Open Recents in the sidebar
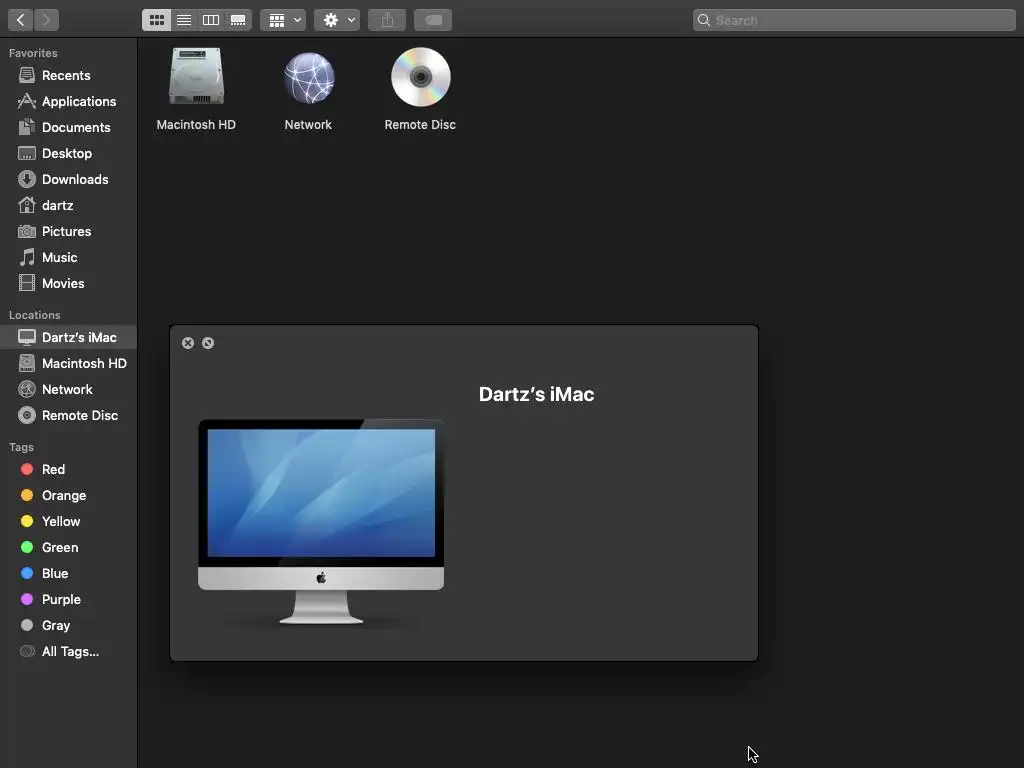 [69, 75]
